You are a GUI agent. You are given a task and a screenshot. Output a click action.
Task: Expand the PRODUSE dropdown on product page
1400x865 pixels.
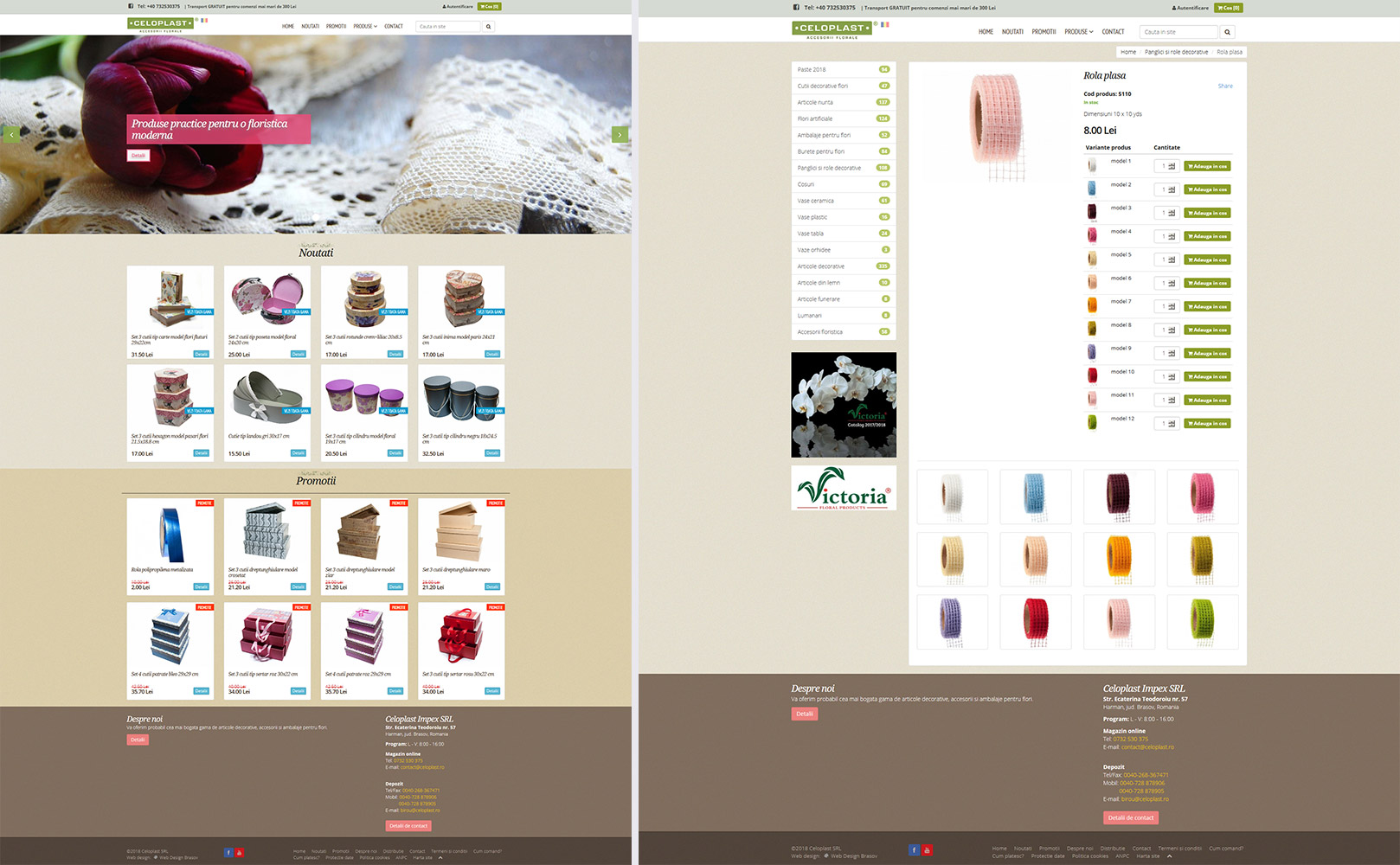click(1078, 32)
